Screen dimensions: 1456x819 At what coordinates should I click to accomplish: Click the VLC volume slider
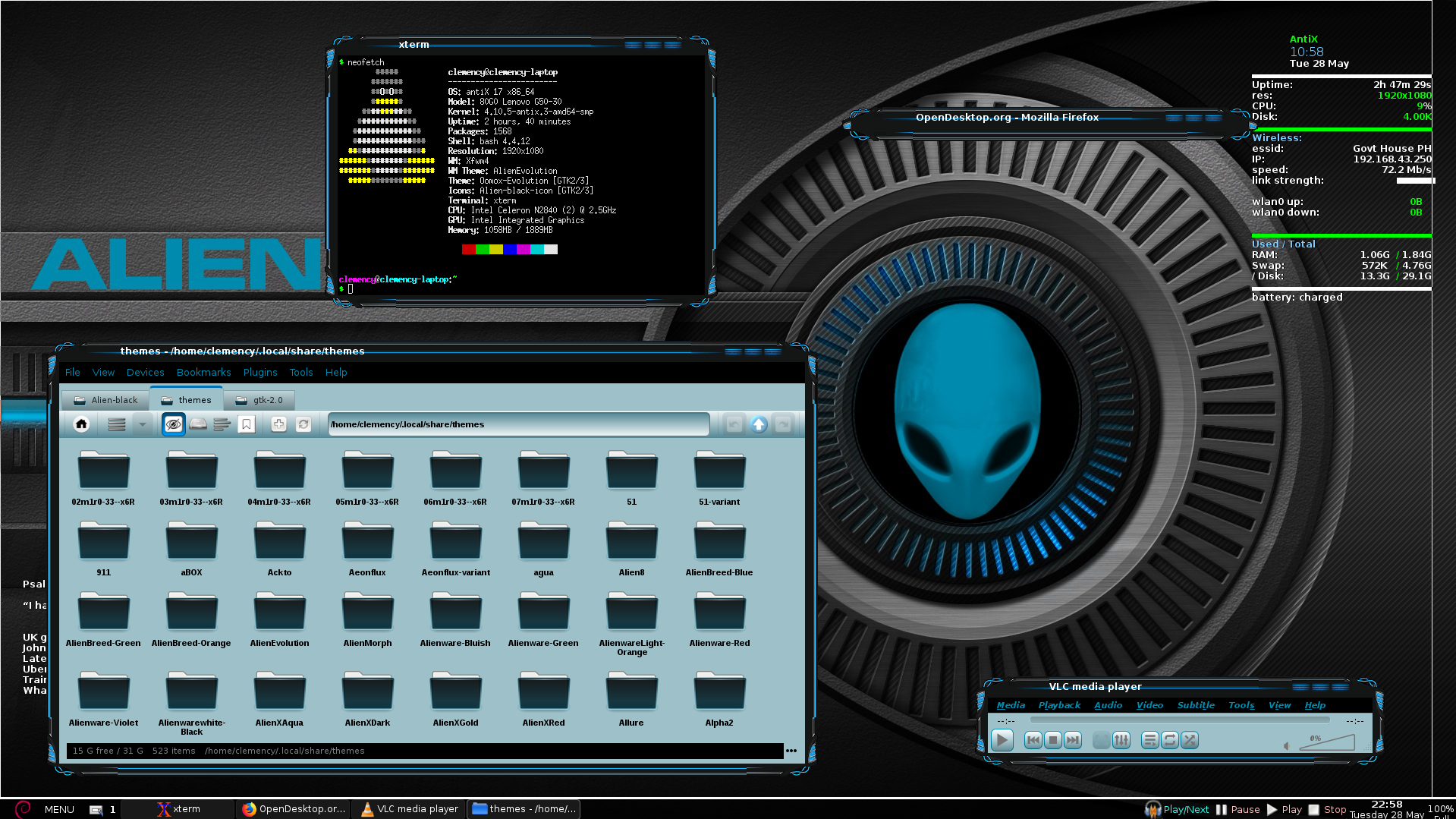pyautogui.click(x=1327, y=742)
